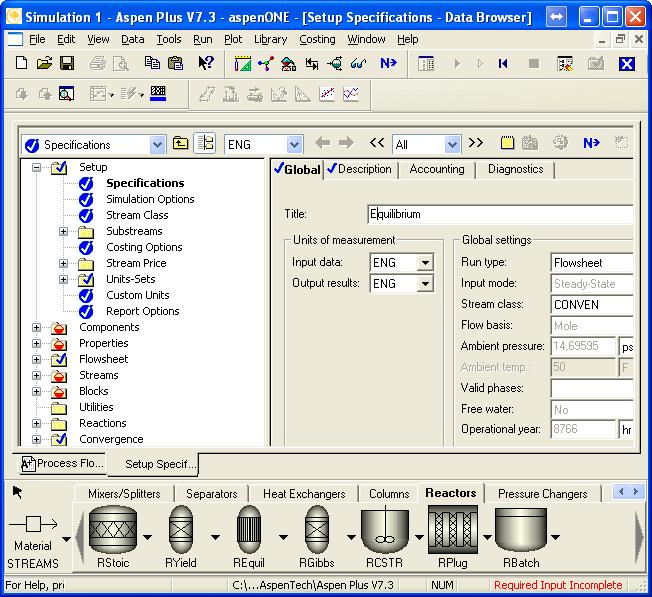Expand the Units-Sets node

(x=63, y=279)
